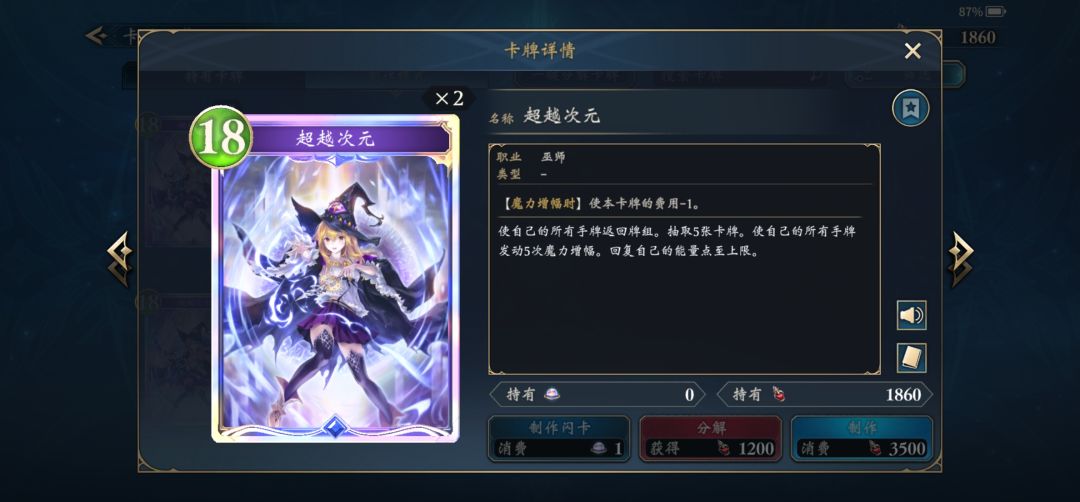
Task: Go to next card with right arrow
Action: 960,258
